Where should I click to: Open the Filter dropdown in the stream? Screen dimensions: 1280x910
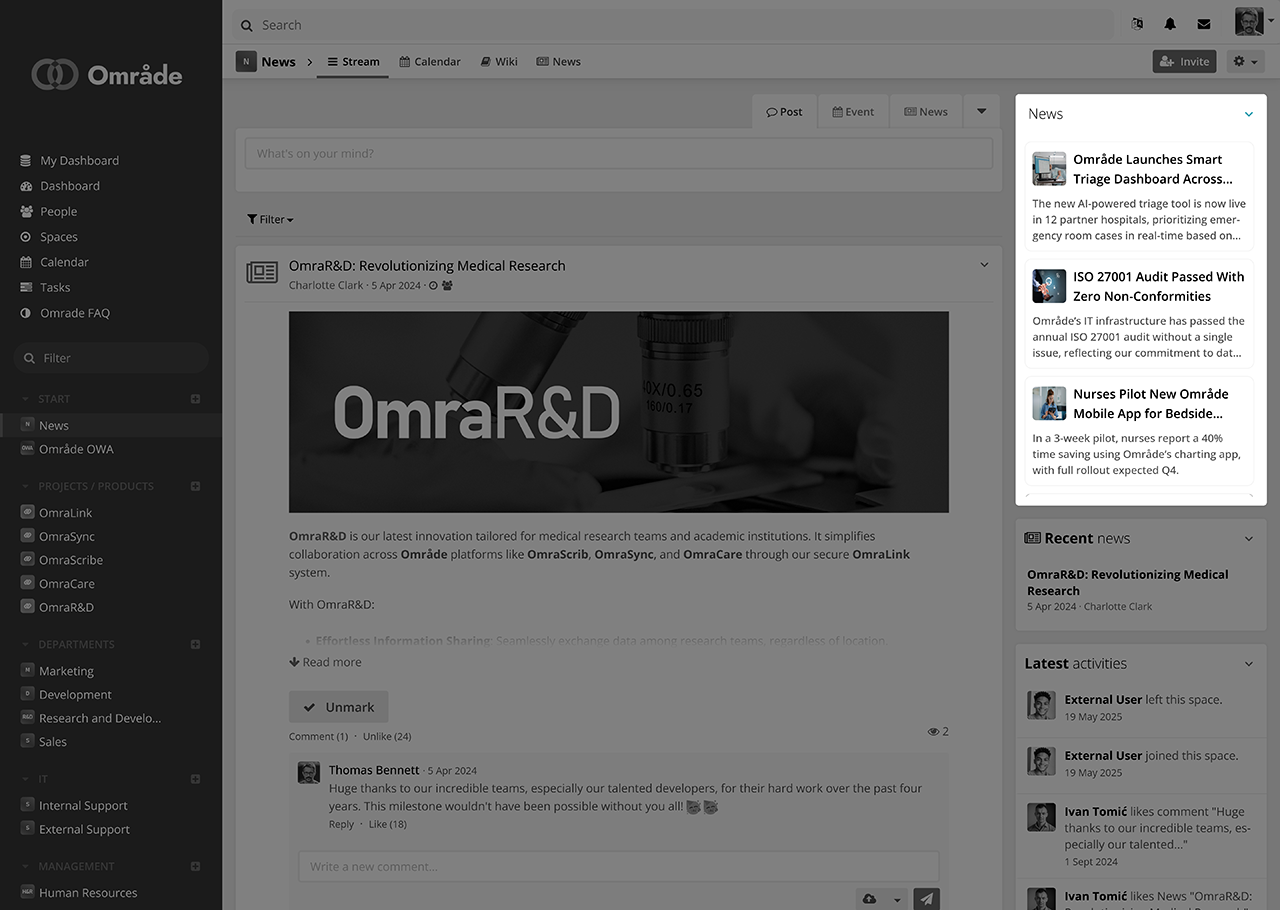click(x=270, y=219)
